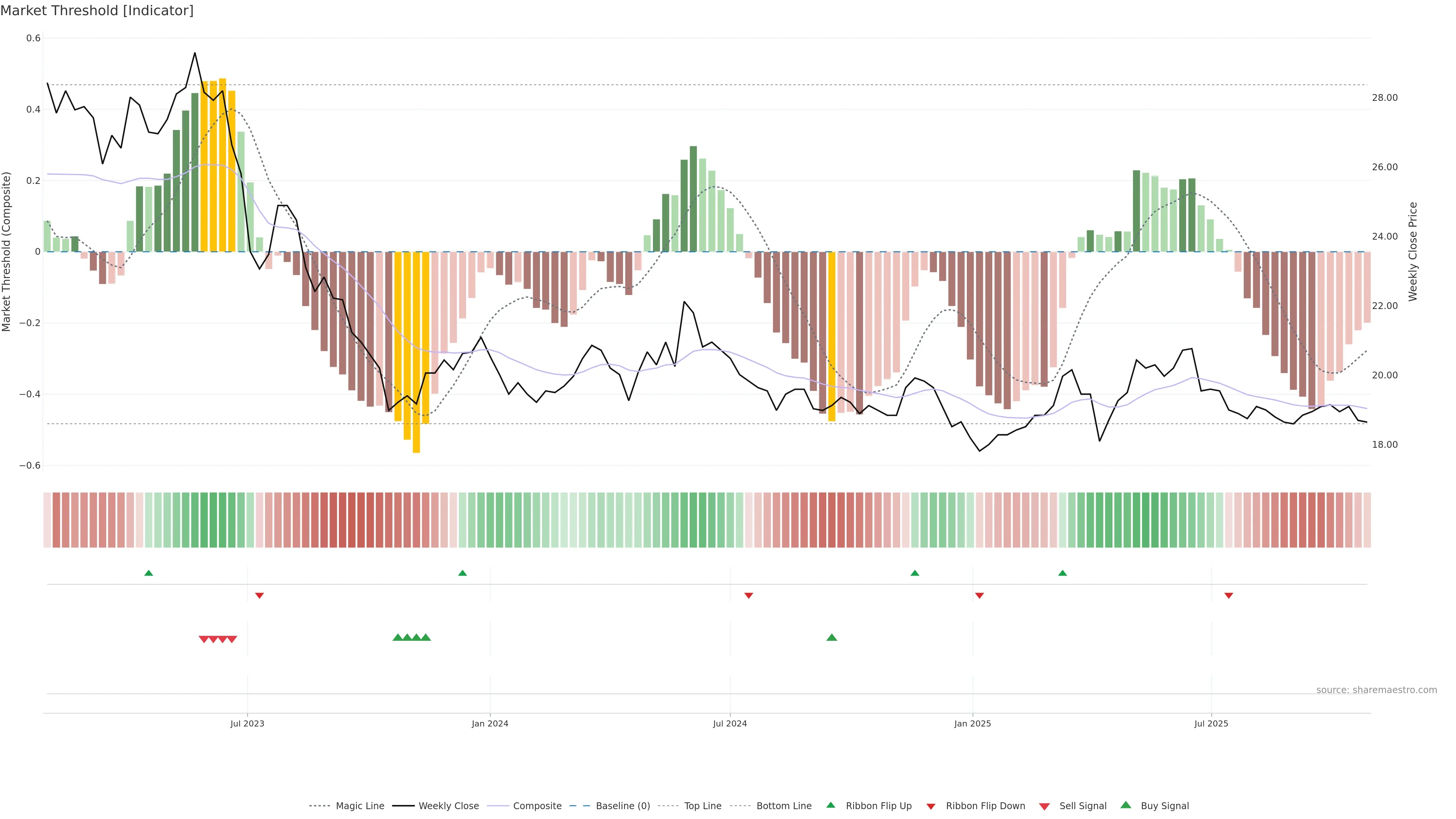Click the Jul 2025 x-axis label
Screen dimensions: 1456x819
1211,723
